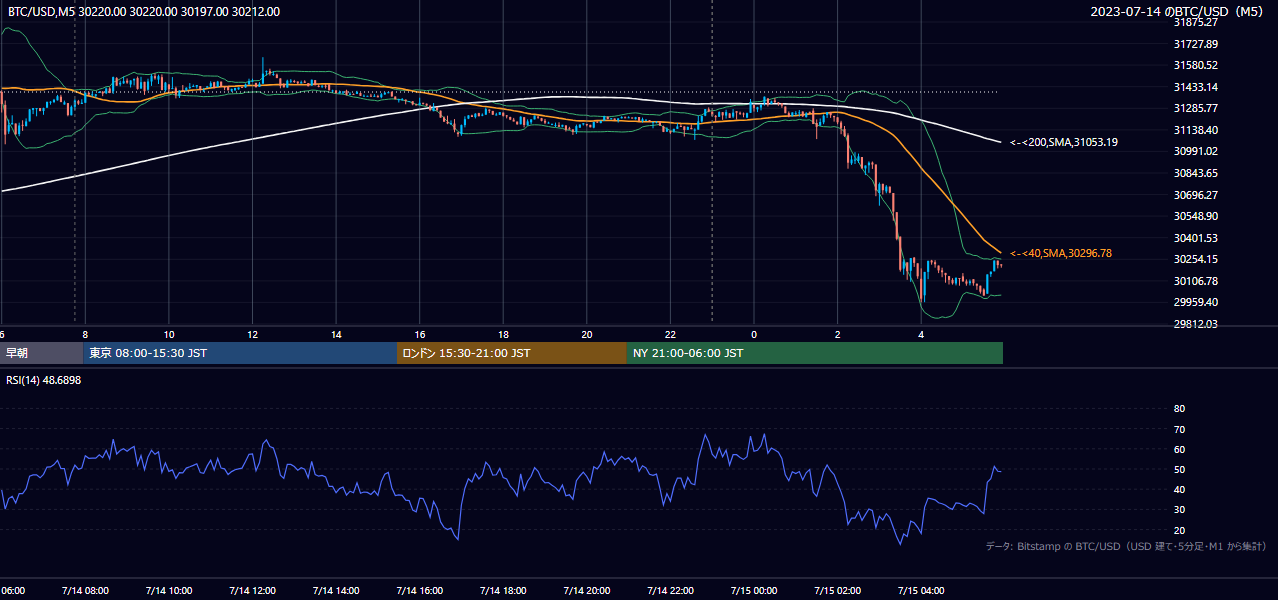
Task: Select the 東京 08:00-15:30 JST session bar
Action: point(240,353)
